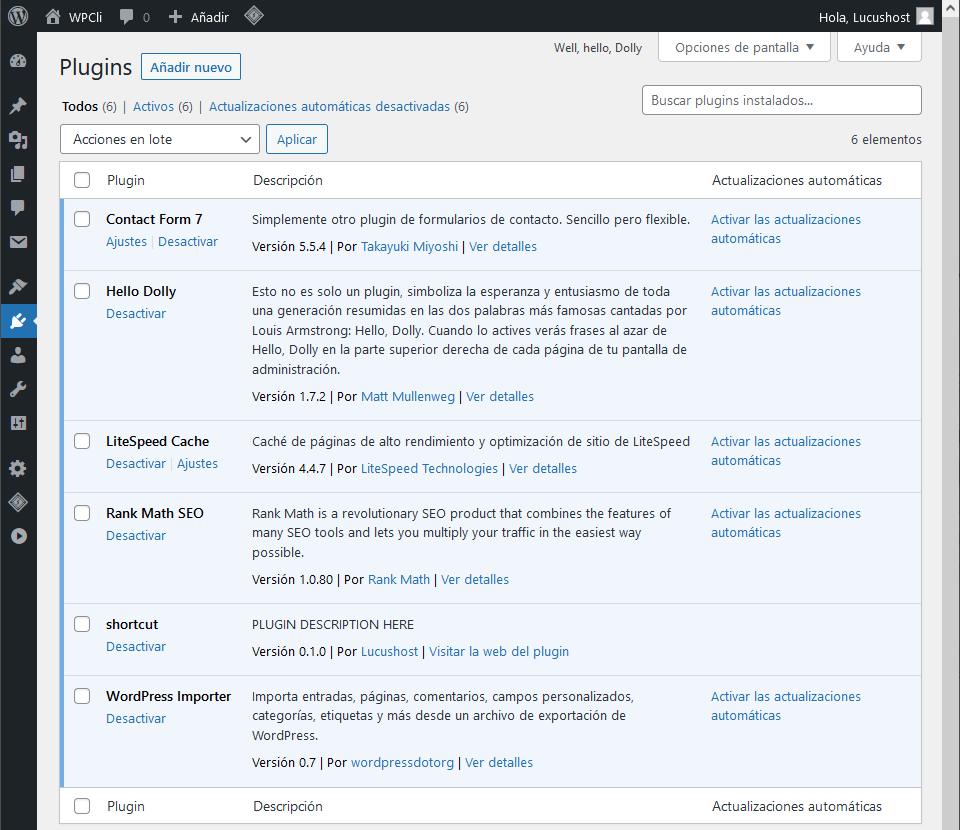
Task: Open the WordPress logo menu
Action: (18, 16)
